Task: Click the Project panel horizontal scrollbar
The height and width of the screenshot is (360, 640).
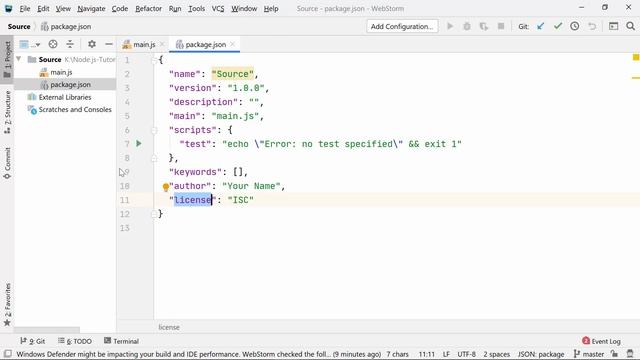Action: (47, 329)
